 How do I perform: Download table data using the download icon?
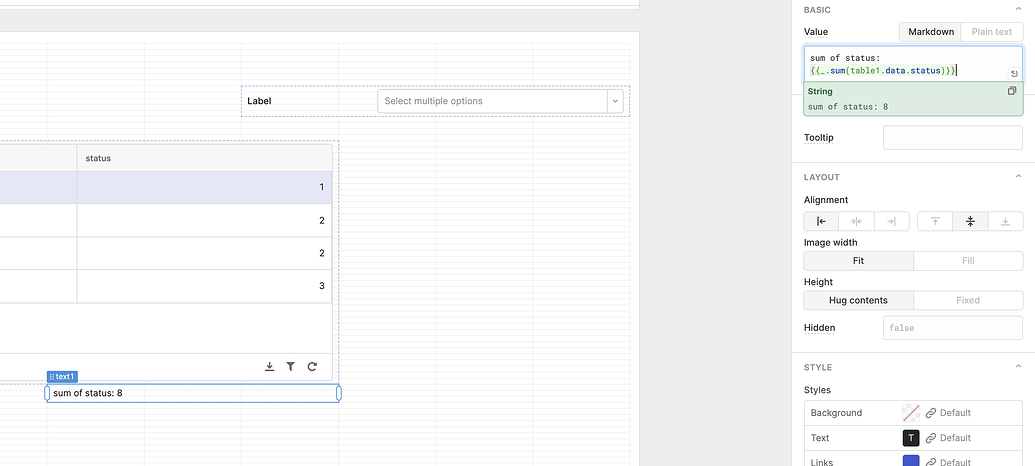point(269,367)
